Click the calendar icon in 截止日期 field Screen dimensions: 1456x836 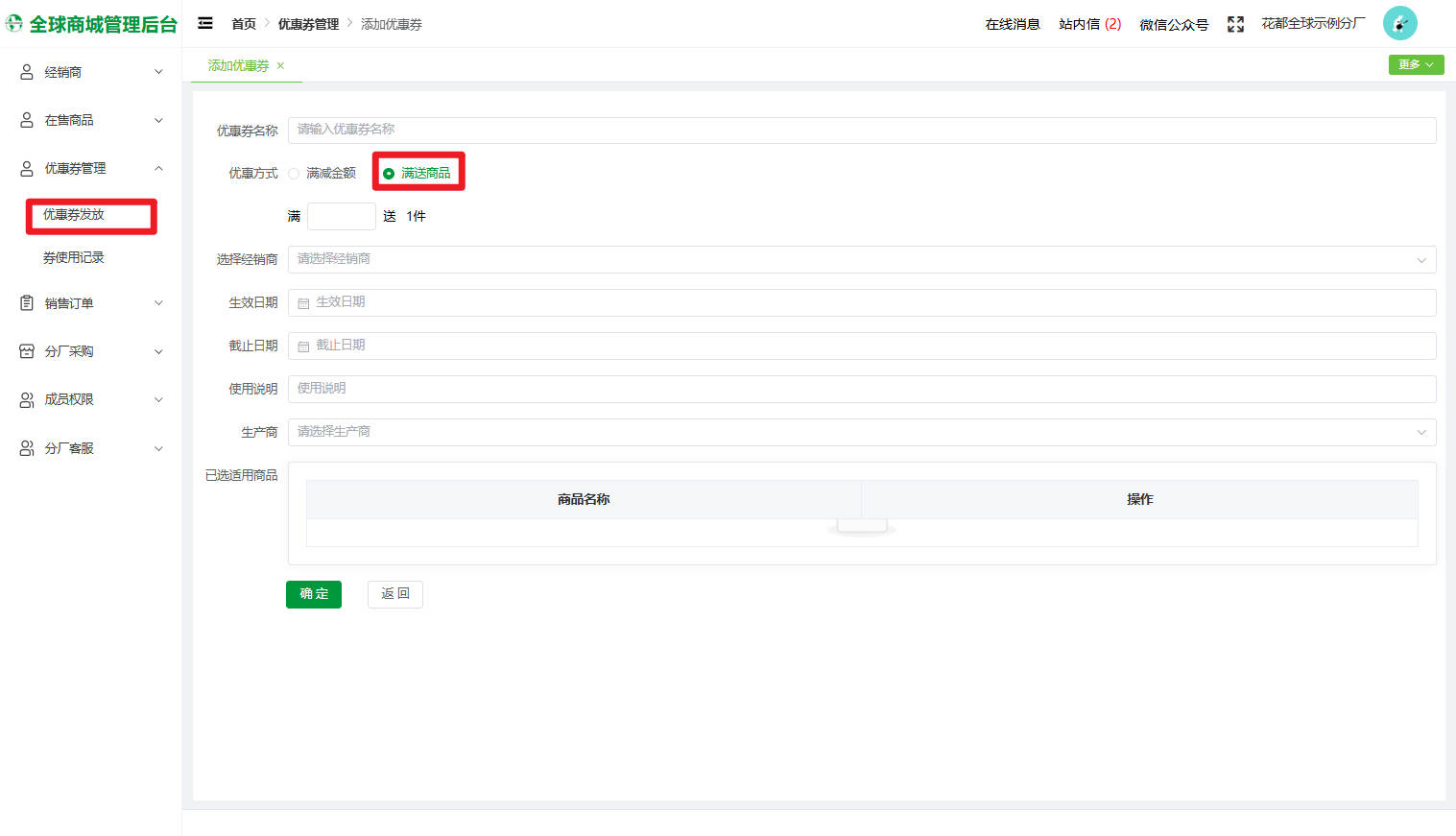tap(303, 346)
